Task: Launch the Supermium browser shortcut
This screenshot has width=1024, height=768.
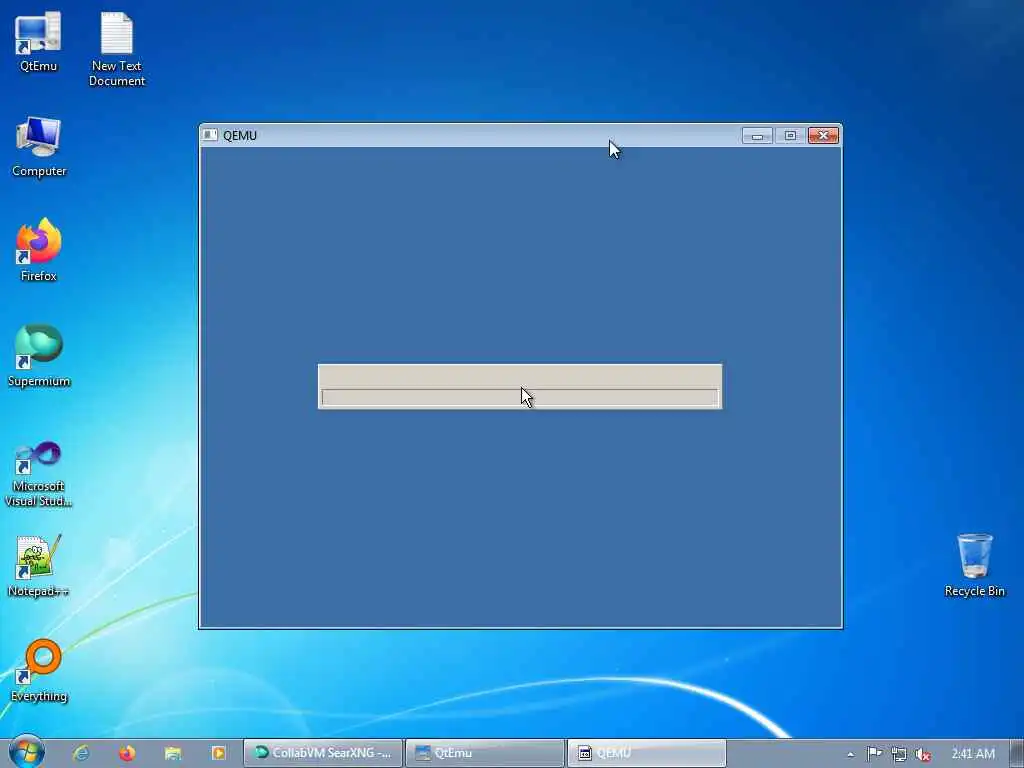Action: tap(39, 356)
